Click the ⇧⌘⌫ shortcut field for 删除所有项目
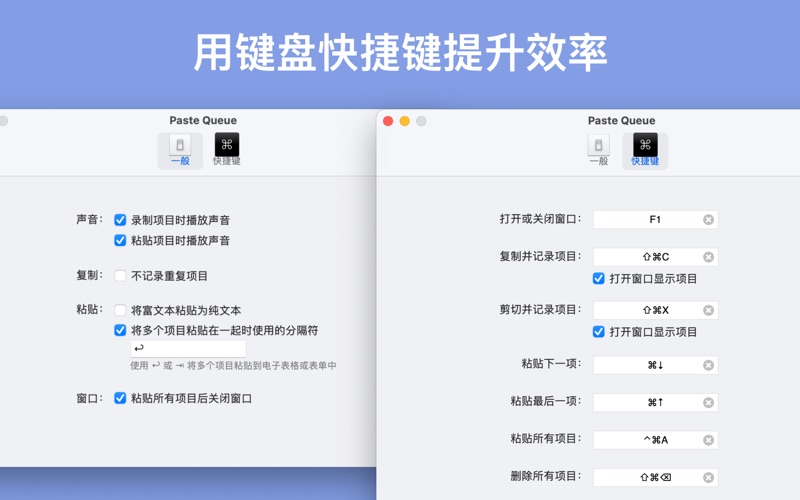Screen dimensions: 800x500 pyautogui.click(x=655, y=478)
